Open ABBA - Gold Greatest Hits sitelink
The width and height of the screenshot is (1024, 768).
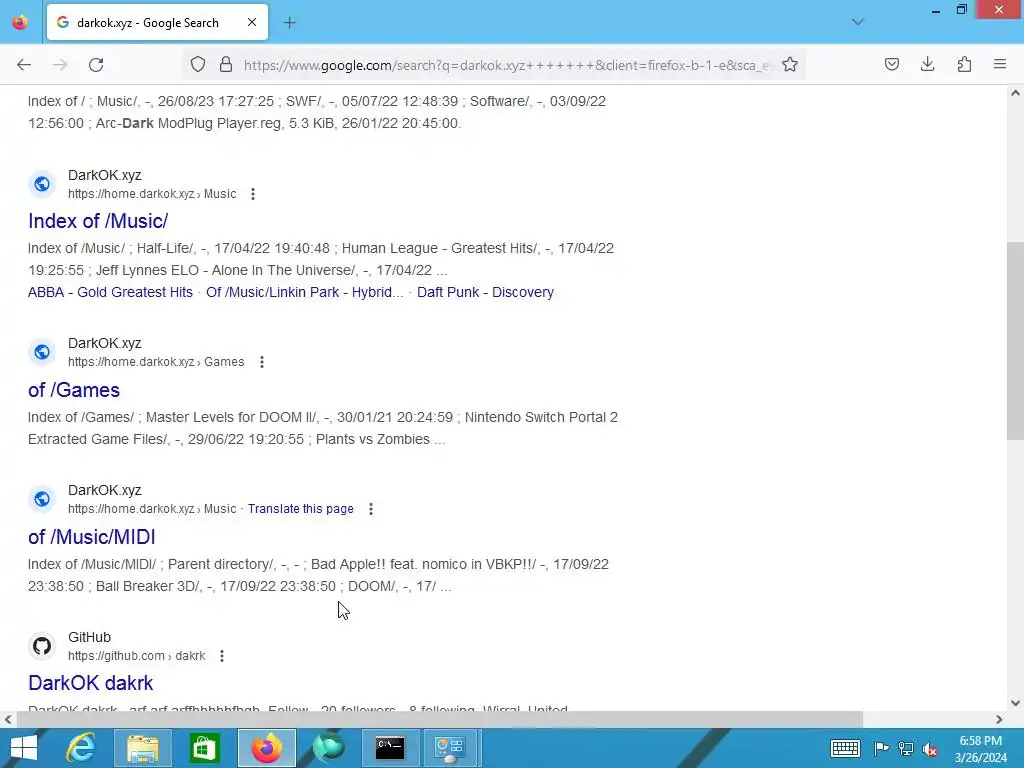110,292
